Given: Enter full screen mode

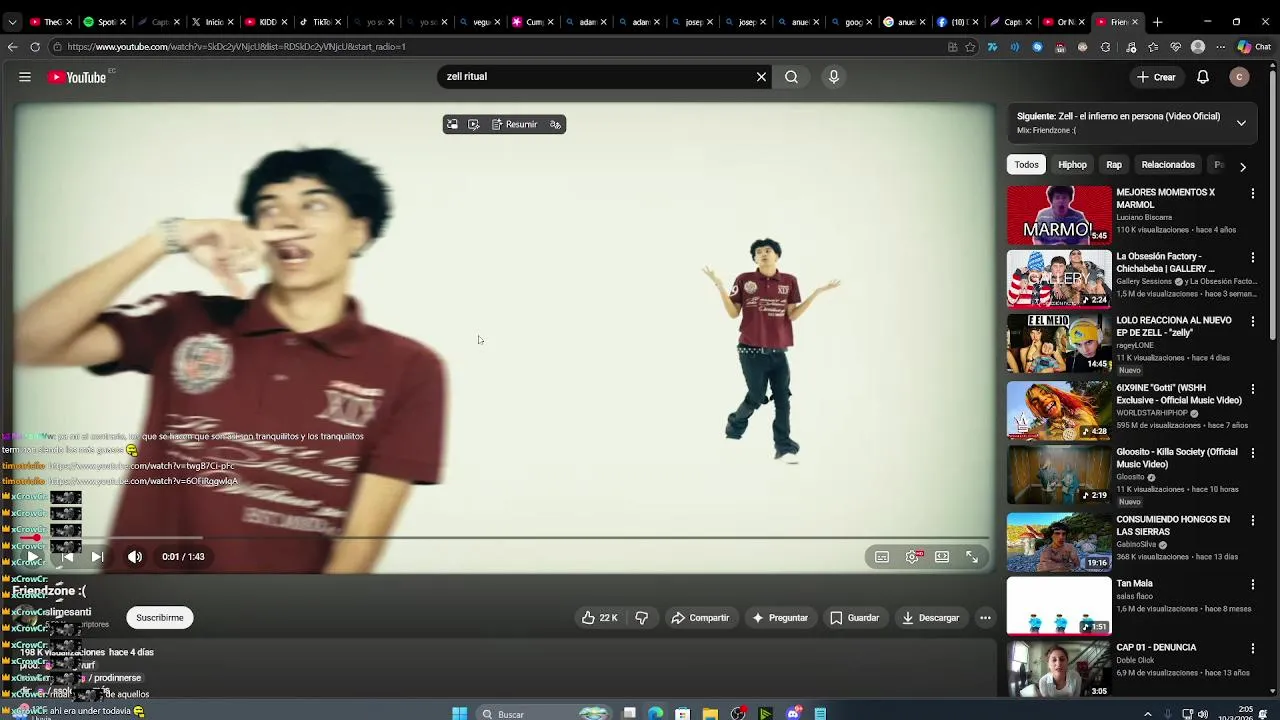Looking at the screenshot, I should (x=972, y=557).
